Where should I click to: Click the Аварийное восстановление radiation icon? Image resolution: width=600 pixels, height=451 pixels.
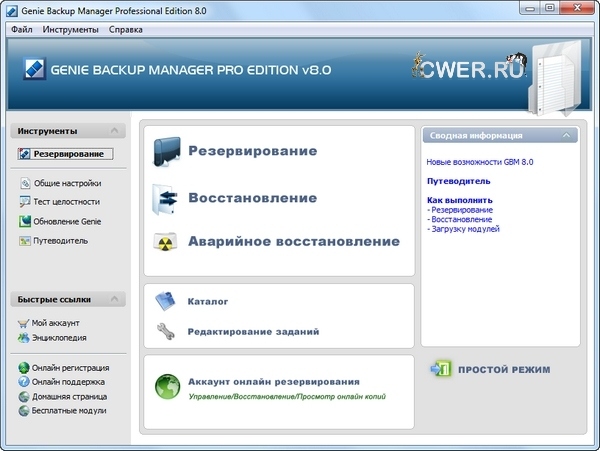166,241
